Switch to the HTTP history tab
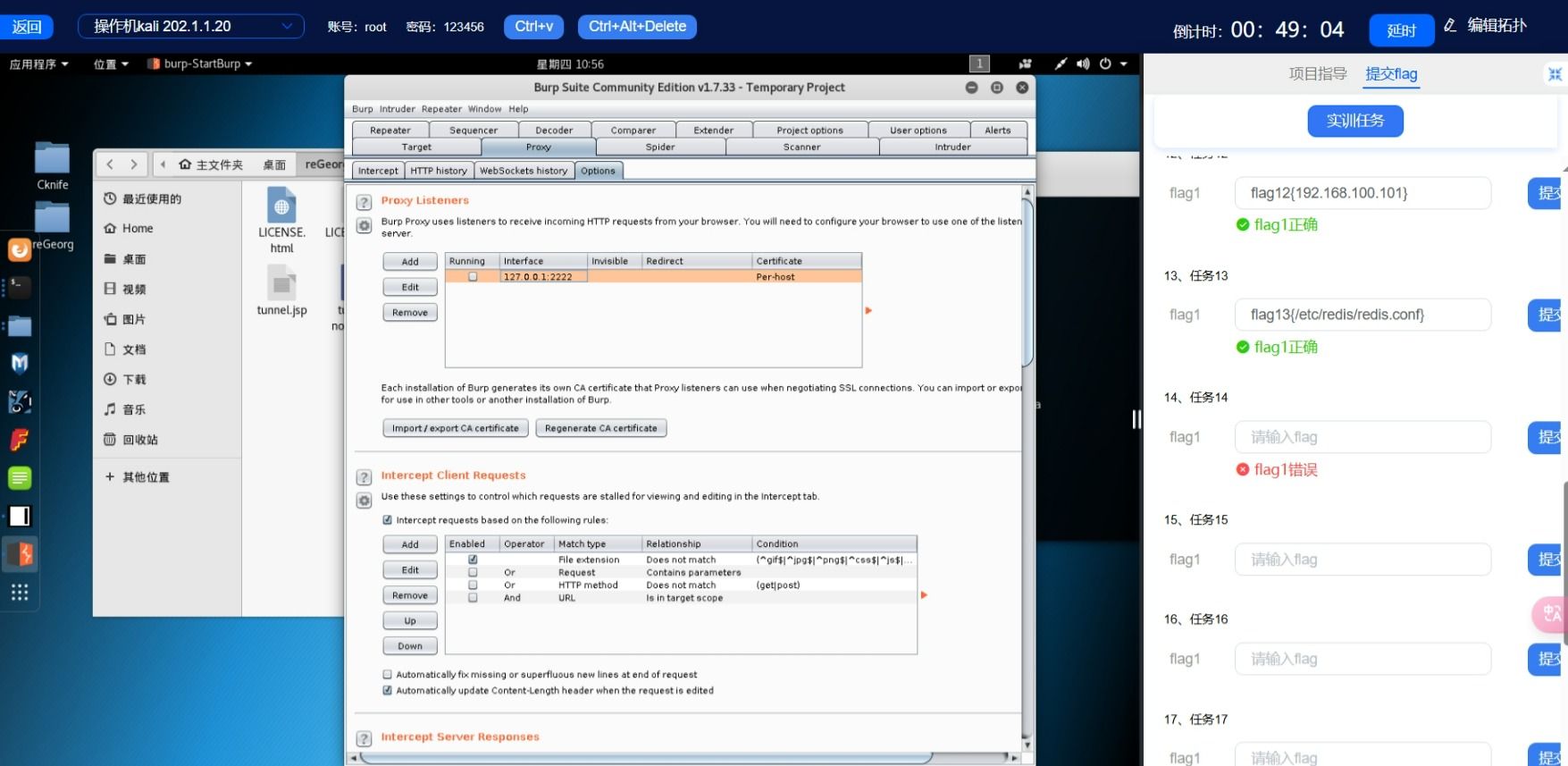Screen dimensions: 1568x766 (438, 171)
